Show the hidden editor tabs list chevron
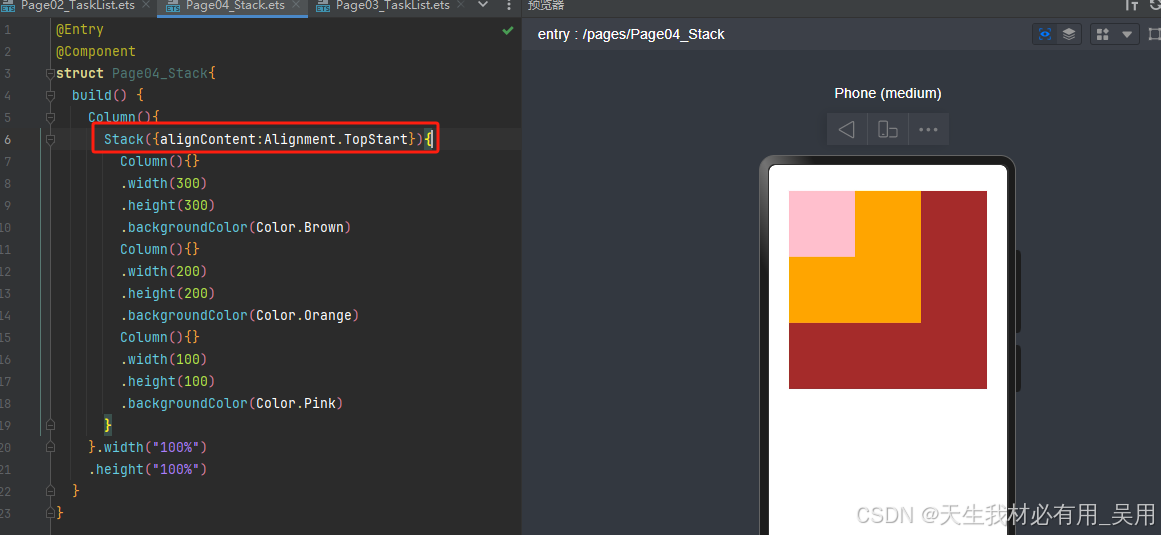Screen dimensions: 1161x535 tap(484, 5)
